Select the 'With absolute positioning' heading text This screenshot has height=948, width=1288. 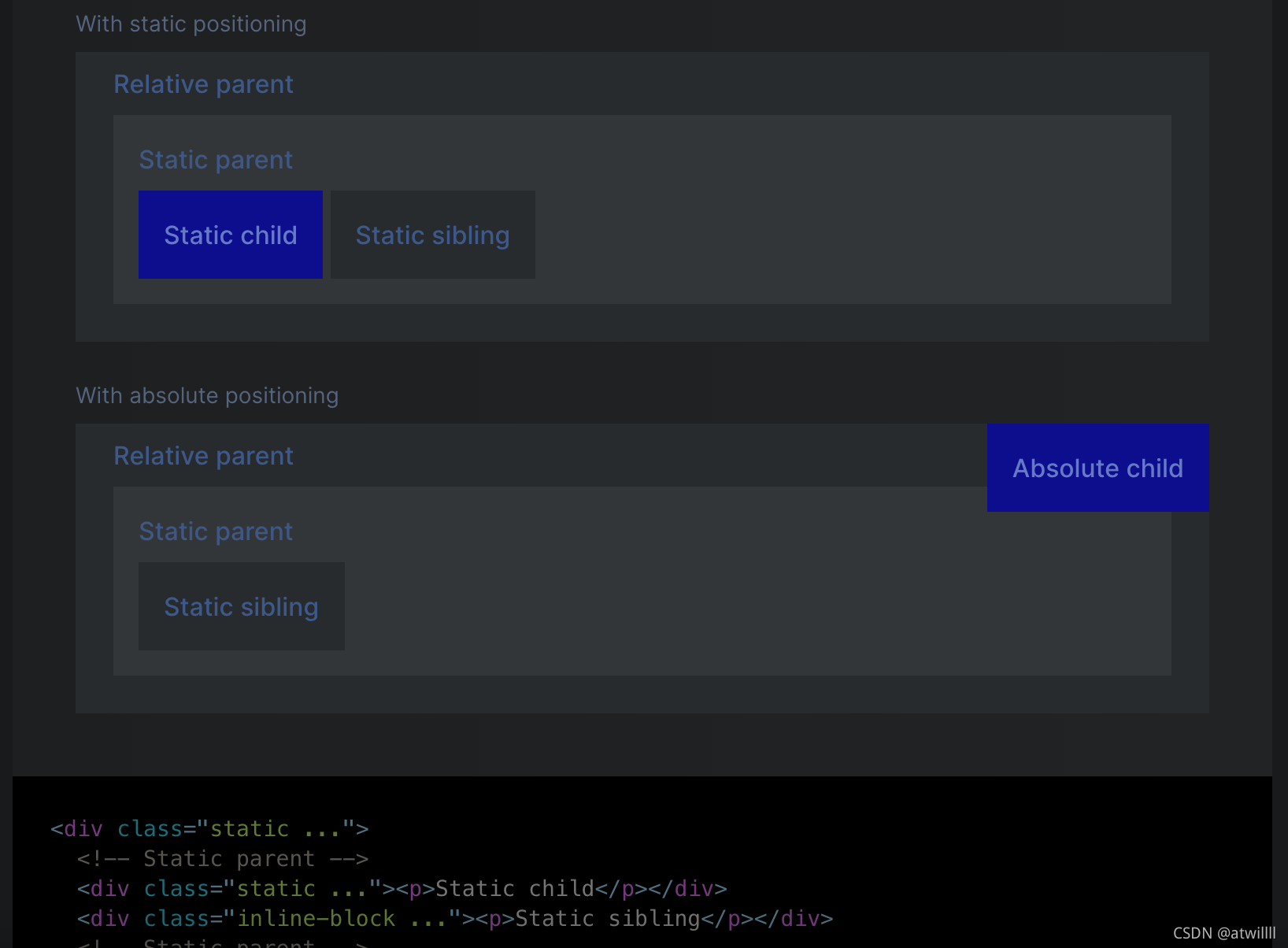click(207, 396)
